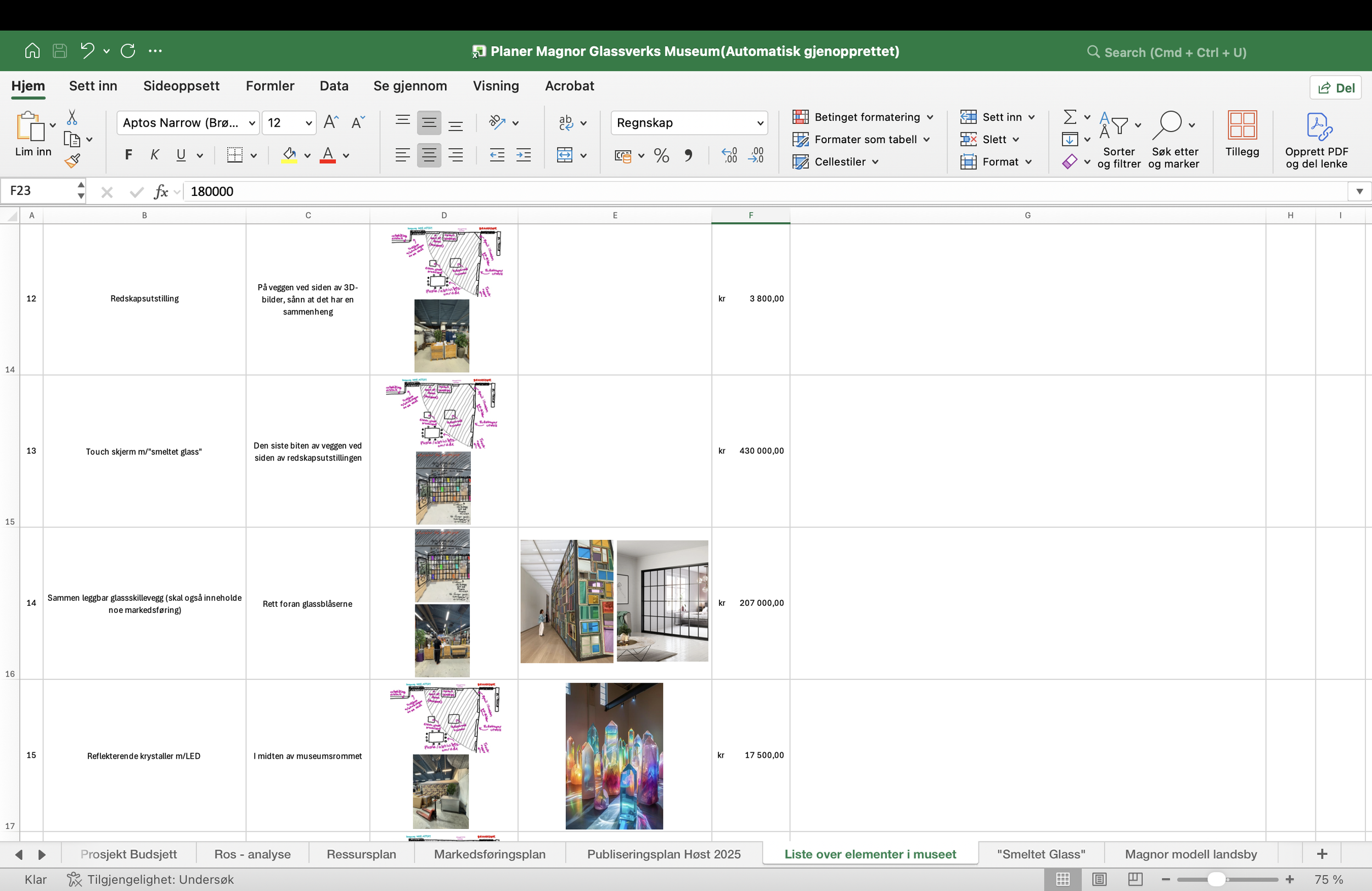
Task: Expand the font size 12 dropdown
Action: tap(308, 123)
